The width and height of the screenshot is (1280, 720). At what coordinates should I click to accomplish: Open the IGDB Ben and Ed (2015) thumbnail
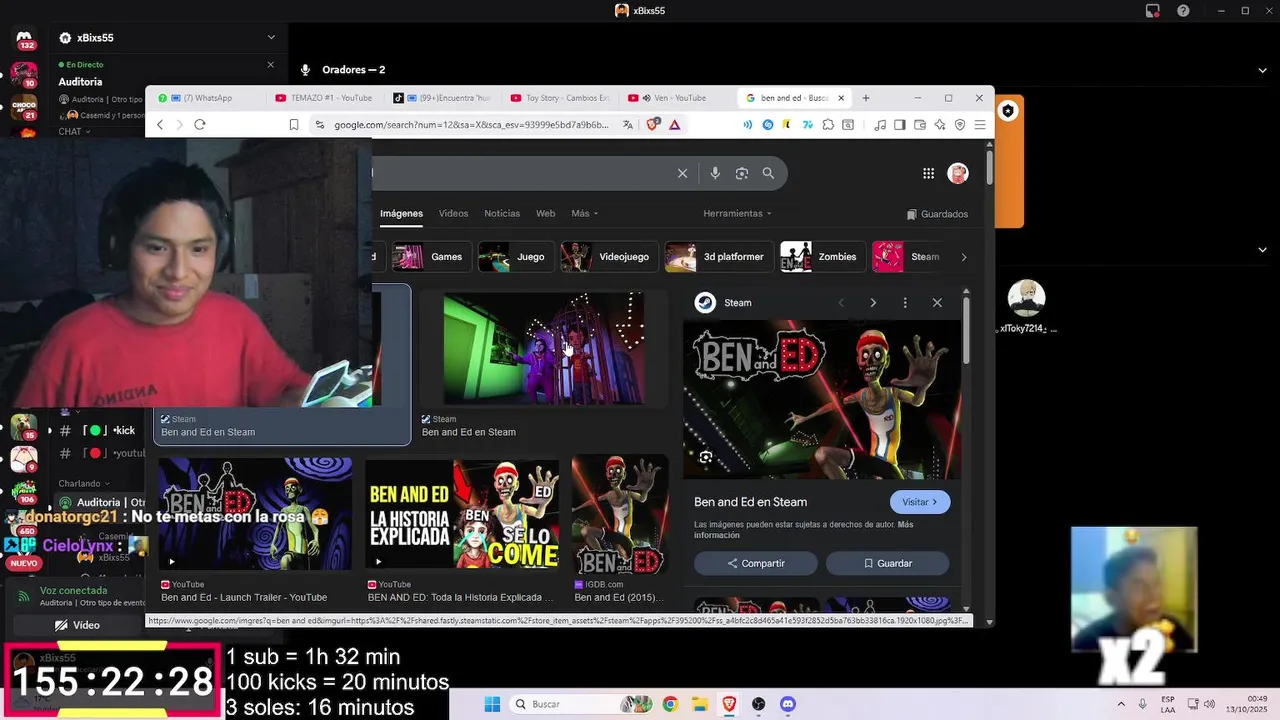coord(620,514)
